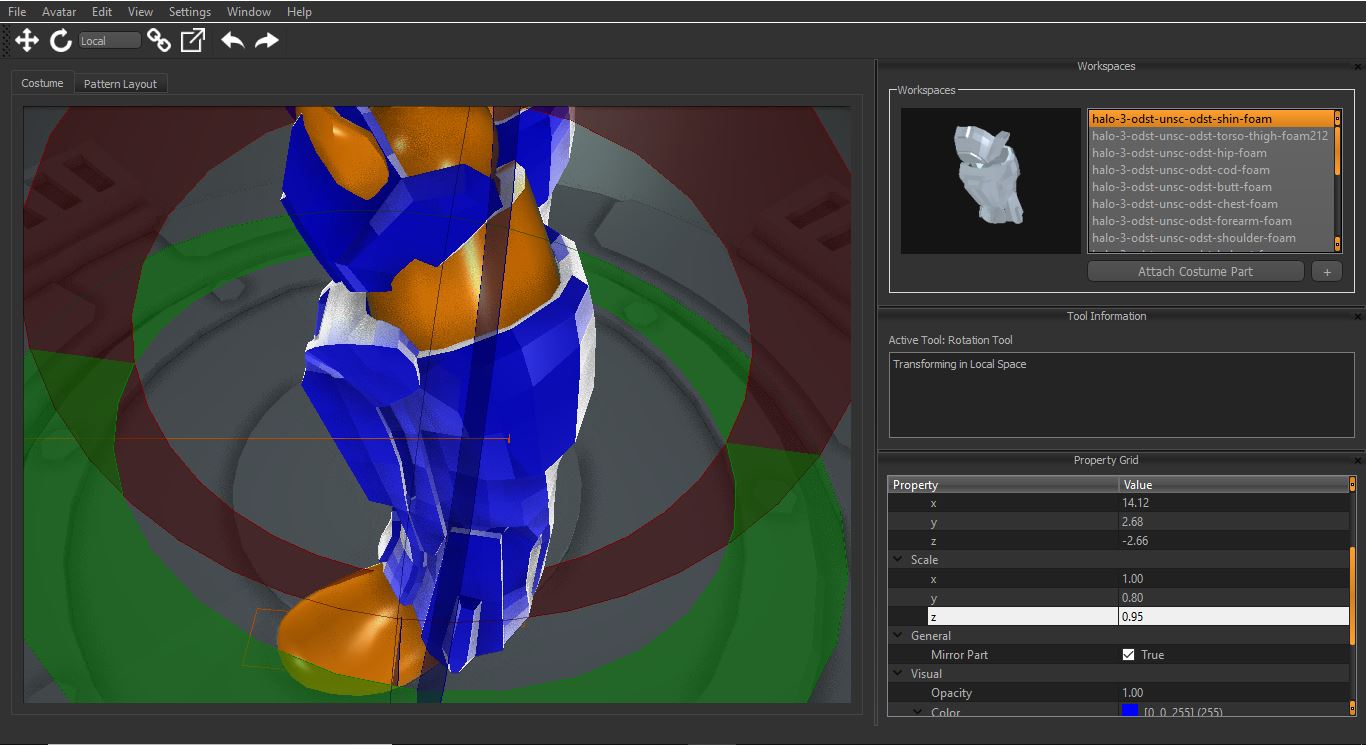This screenshot has width=1366, height=745.
Task: Click the shin armor preview thumbnail
Action: [990, 181]
